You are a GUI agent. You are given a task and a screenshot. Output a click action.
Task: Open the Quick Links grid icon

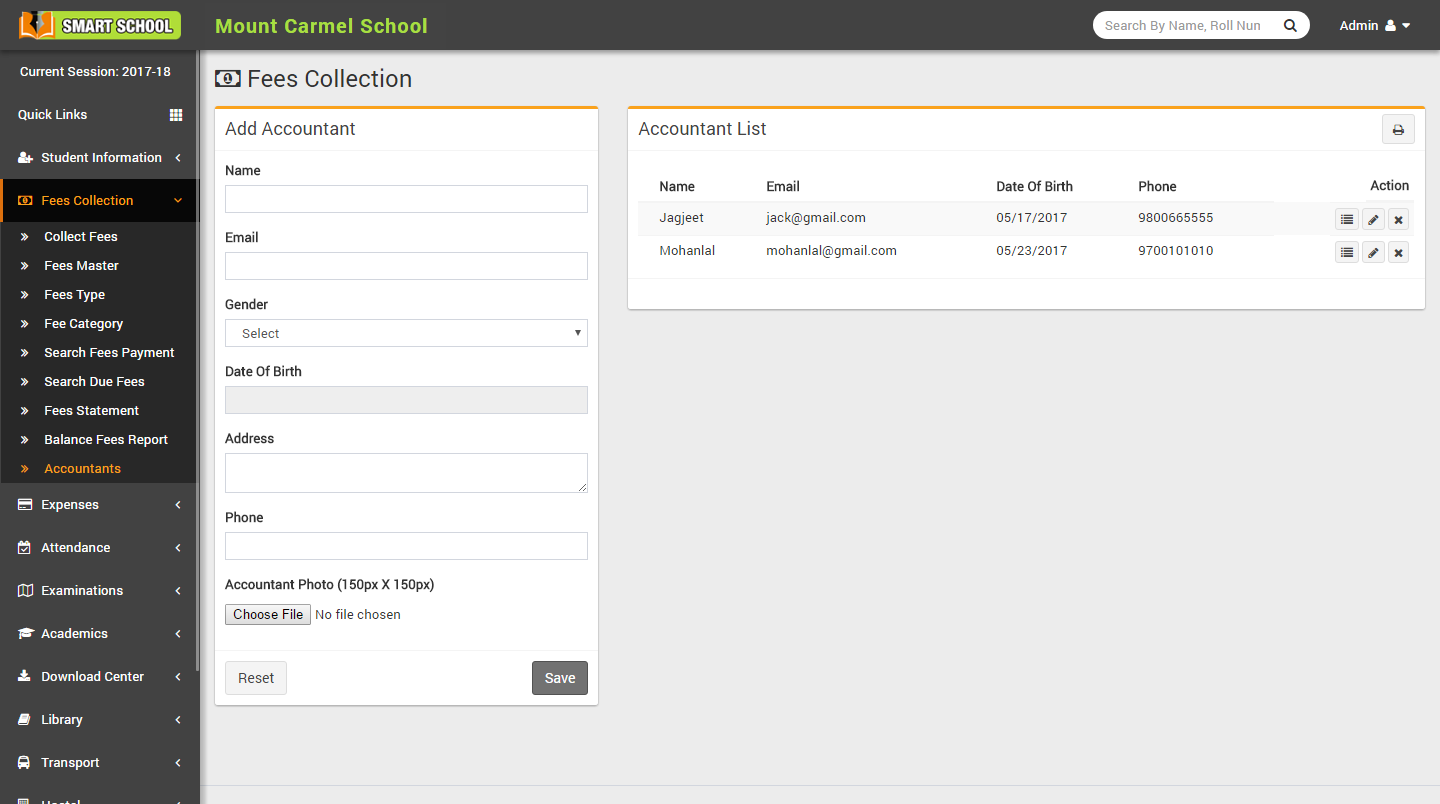click(176, 115)
